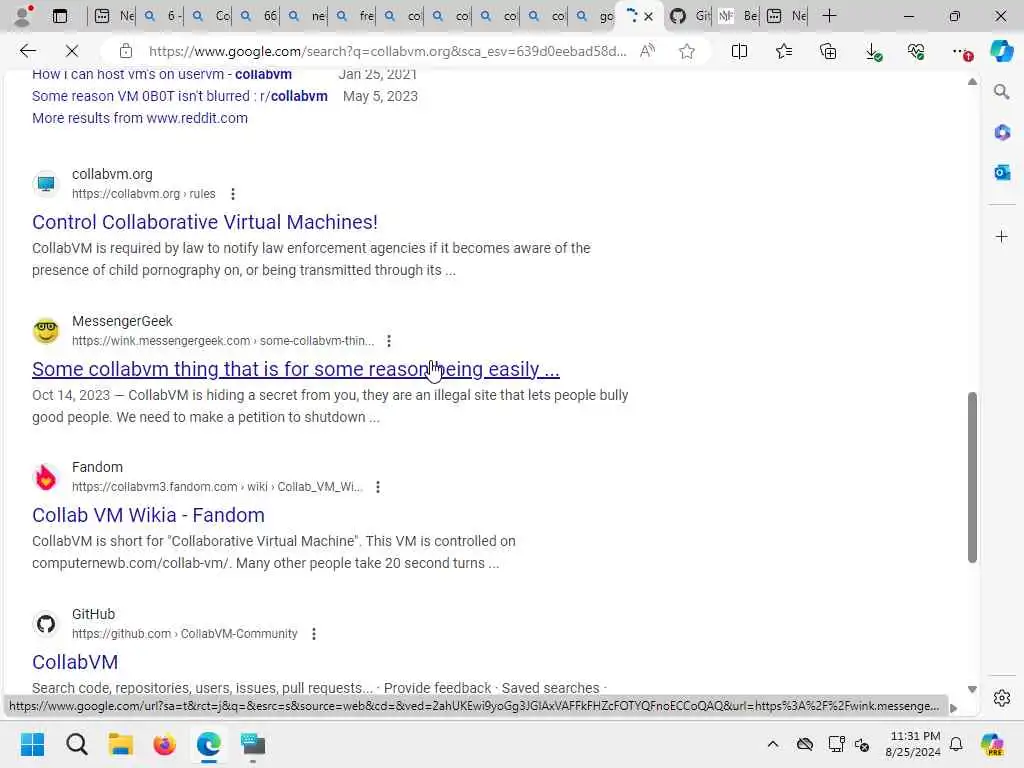Click the scroll up arrow
1024x768 pixels.
click(x=972, y=82)
